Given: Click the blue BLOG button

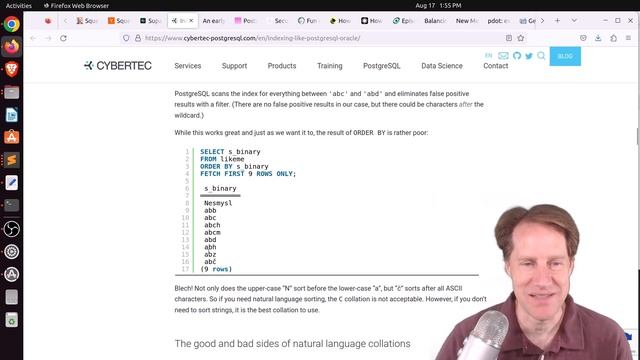Looking at the screenshot, I should (565, 56).
